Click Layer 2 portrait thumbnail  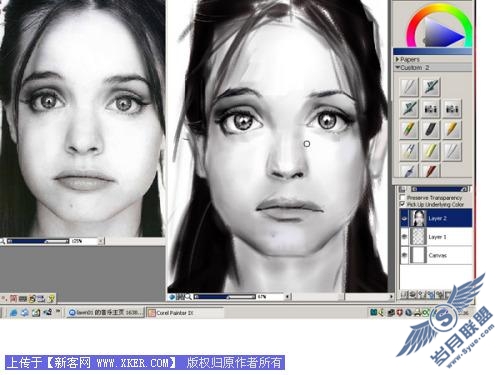coord(418,218)
